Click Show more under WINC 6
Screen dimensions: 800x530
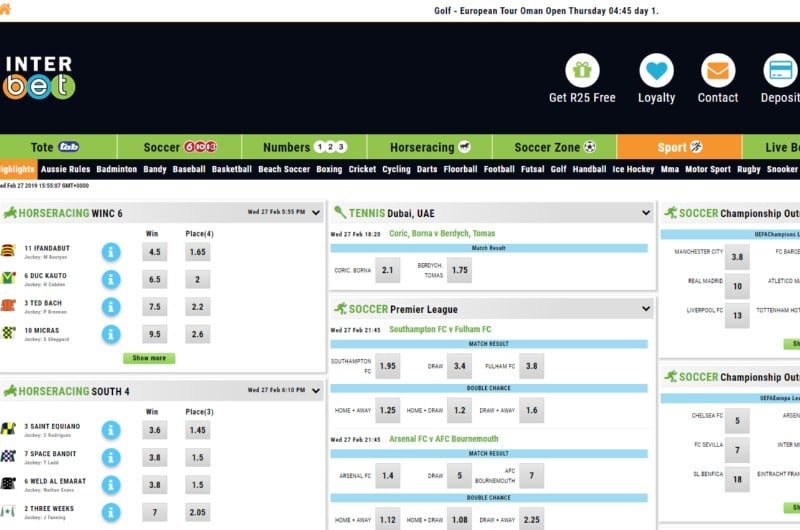click(149, 358)
